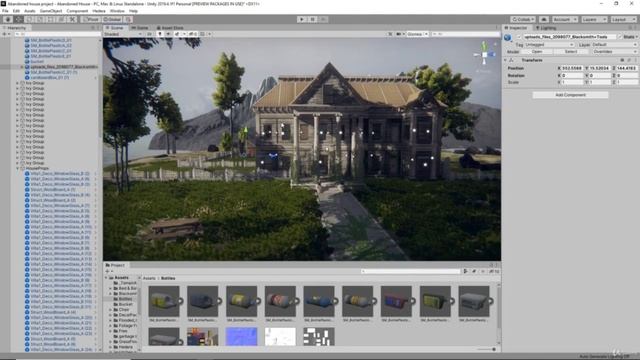Open the Layer dropdown in Inspector

[614, 44]
